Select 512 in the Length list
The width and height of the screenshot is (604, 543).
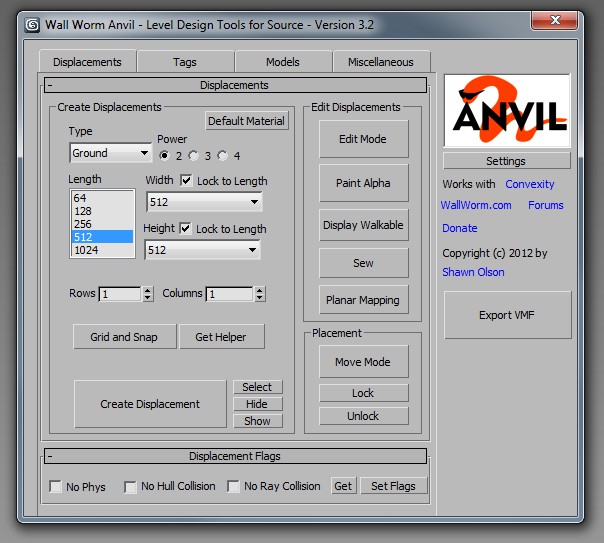pyautogui.click(x=102, y=237)
